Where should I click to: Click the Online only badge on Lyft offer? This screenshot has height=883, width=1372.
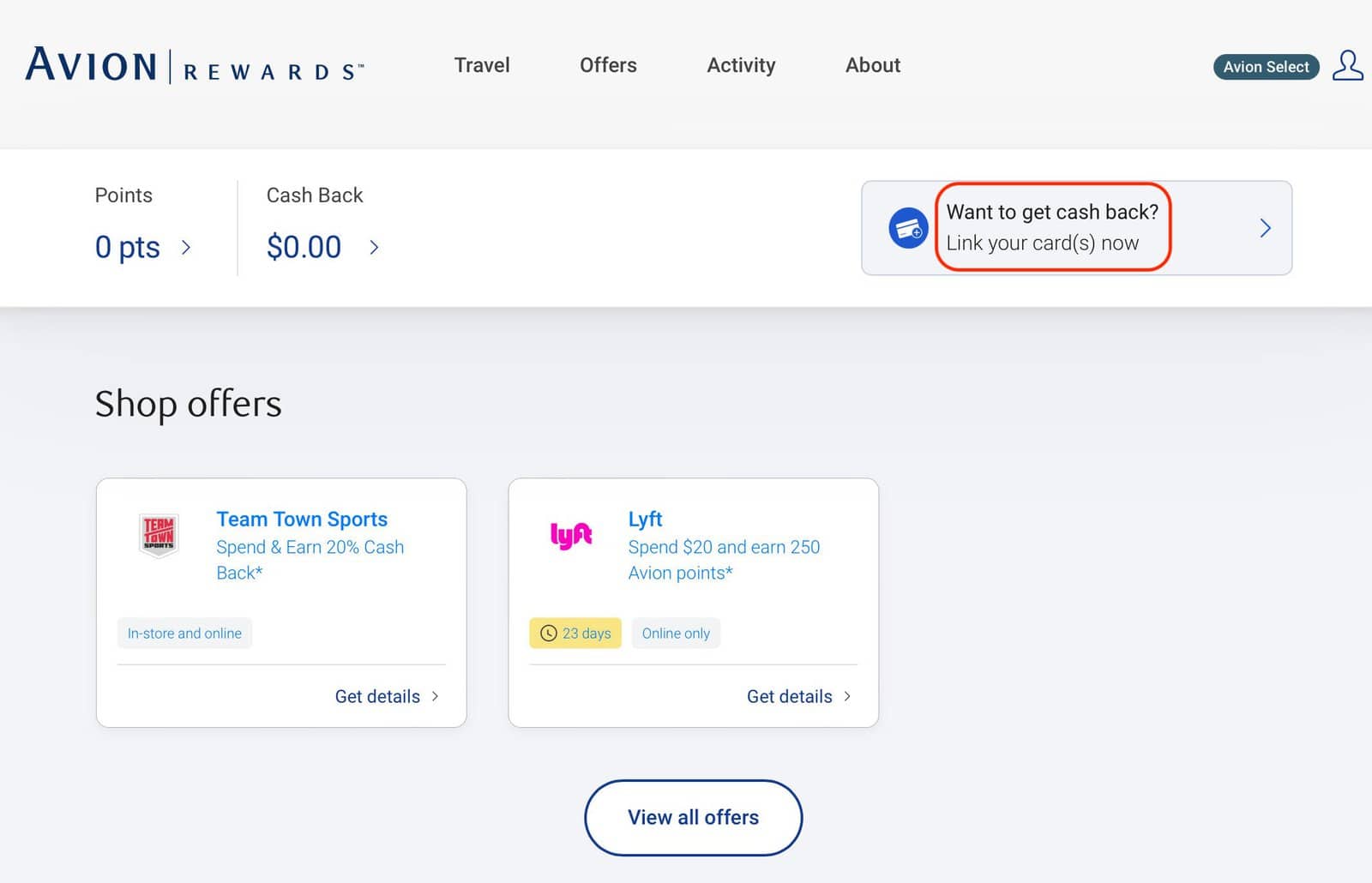point(676,634)
